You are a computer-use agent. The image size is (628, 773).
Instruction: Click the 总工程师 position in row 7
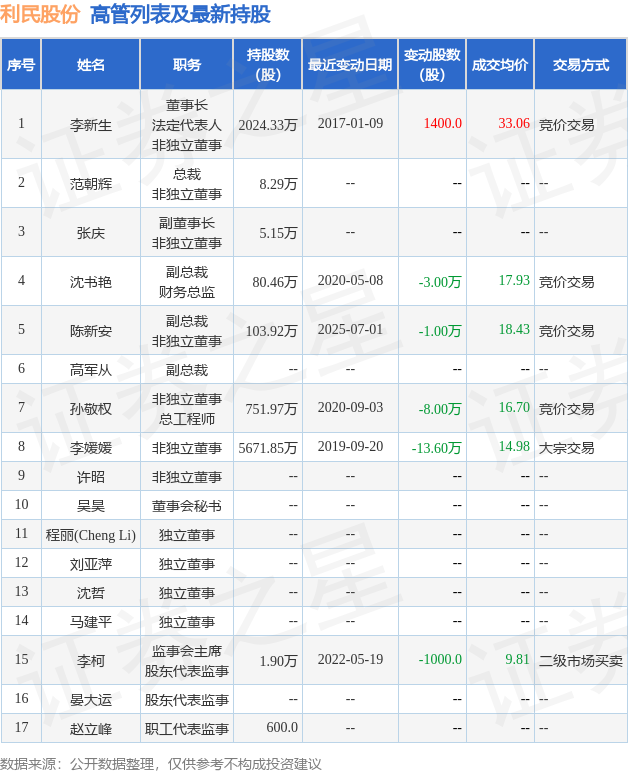[x=186, y=419]
